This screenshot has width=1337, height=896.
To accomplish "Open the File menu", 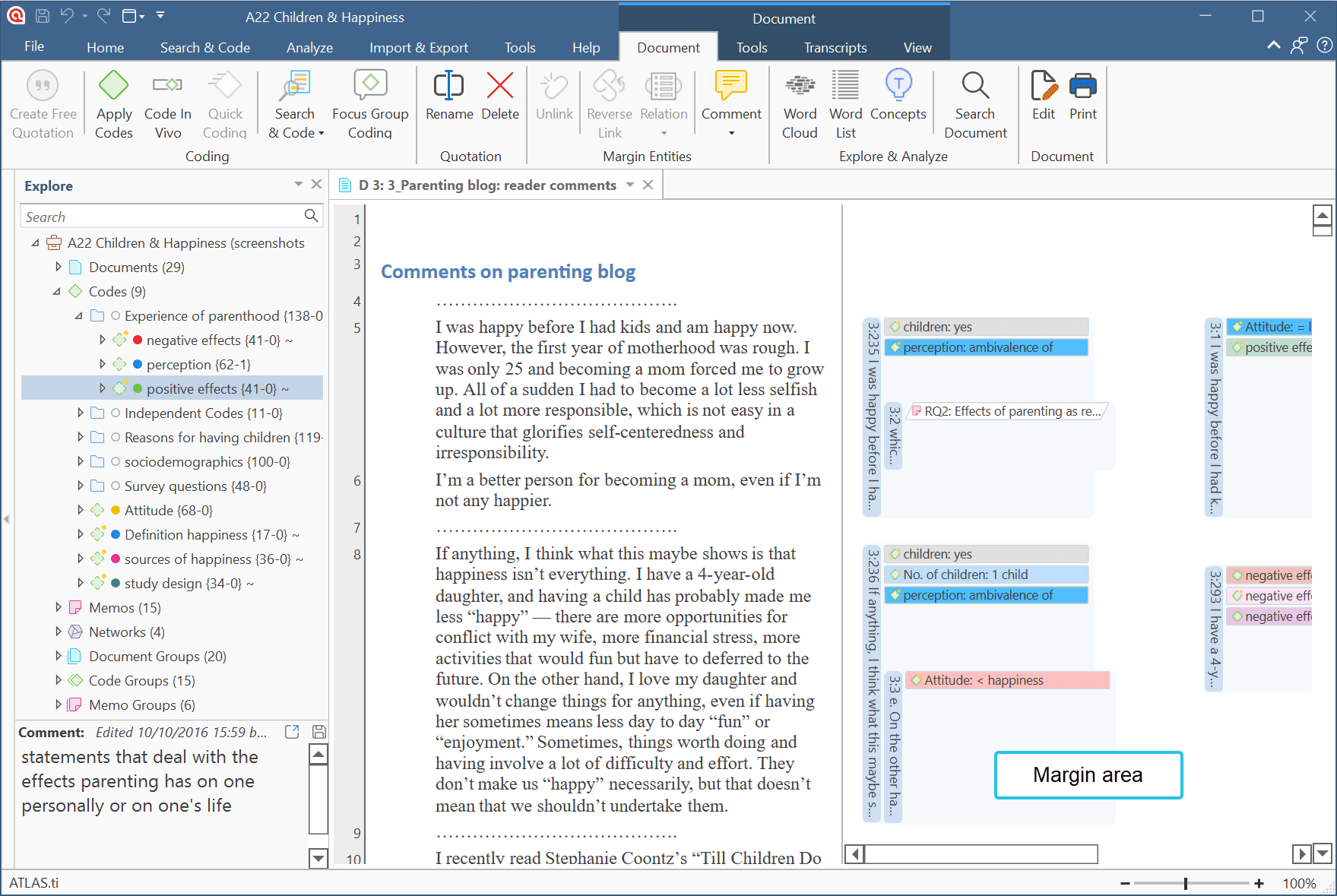I will click(34, 46).
